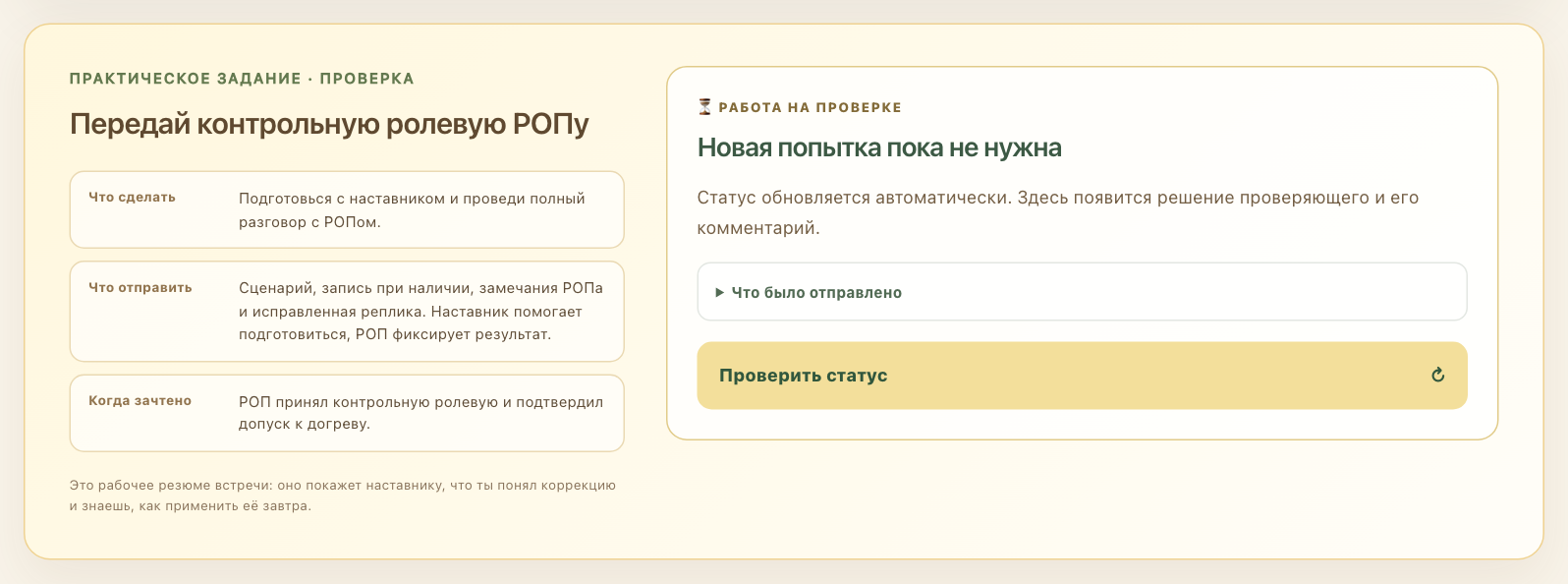
Task: Click the Что сделать label
Action: pos(132,197)
